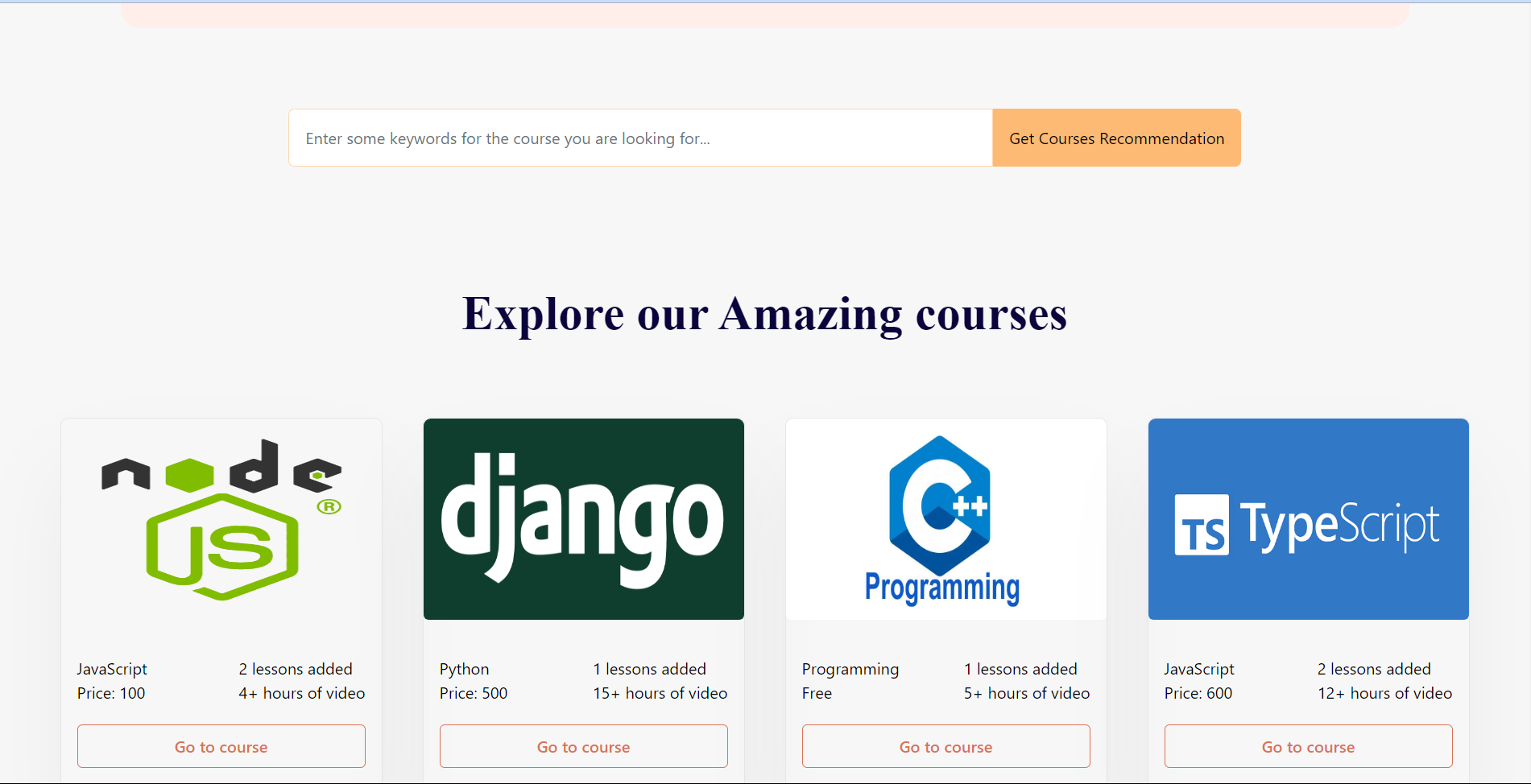Screen dimensions: 1531x784
Task: Click 'JavaScript' label on Price 100 card
Action: tap(112, 669)
